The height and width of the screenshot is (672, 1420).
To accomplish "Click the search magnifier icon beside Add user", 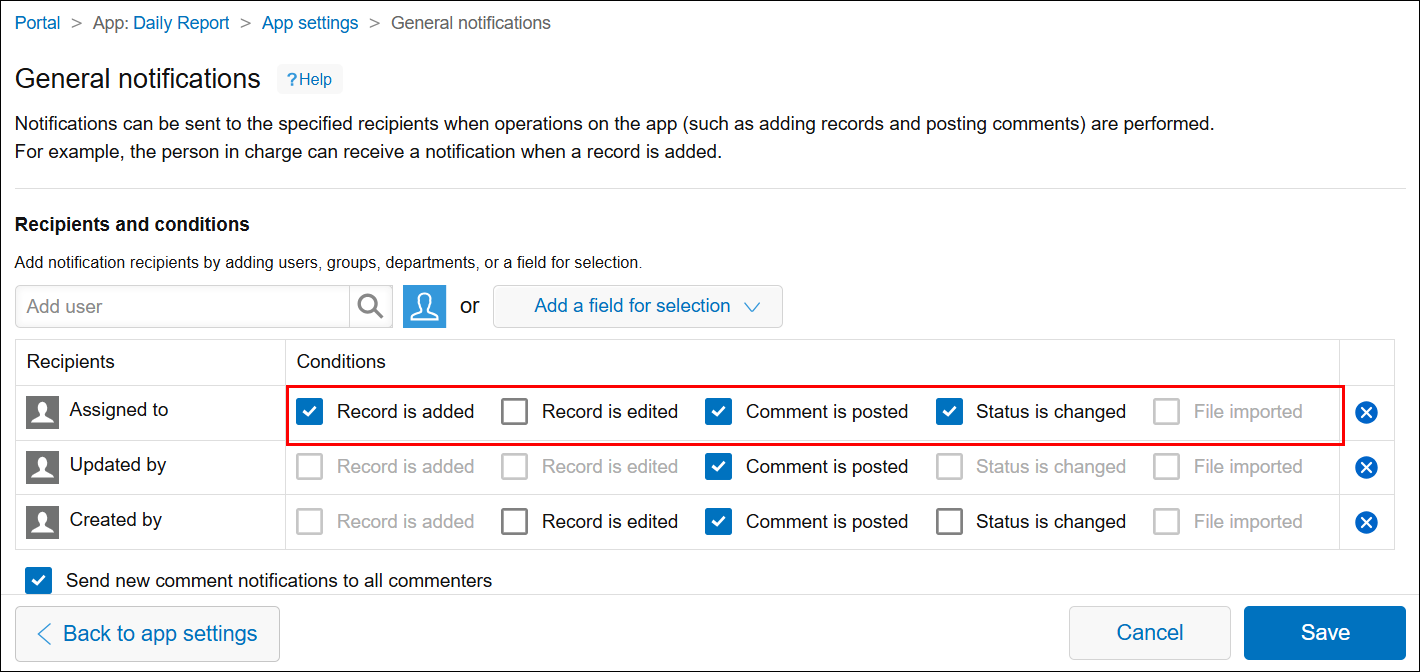I will (x=370, y=307).
